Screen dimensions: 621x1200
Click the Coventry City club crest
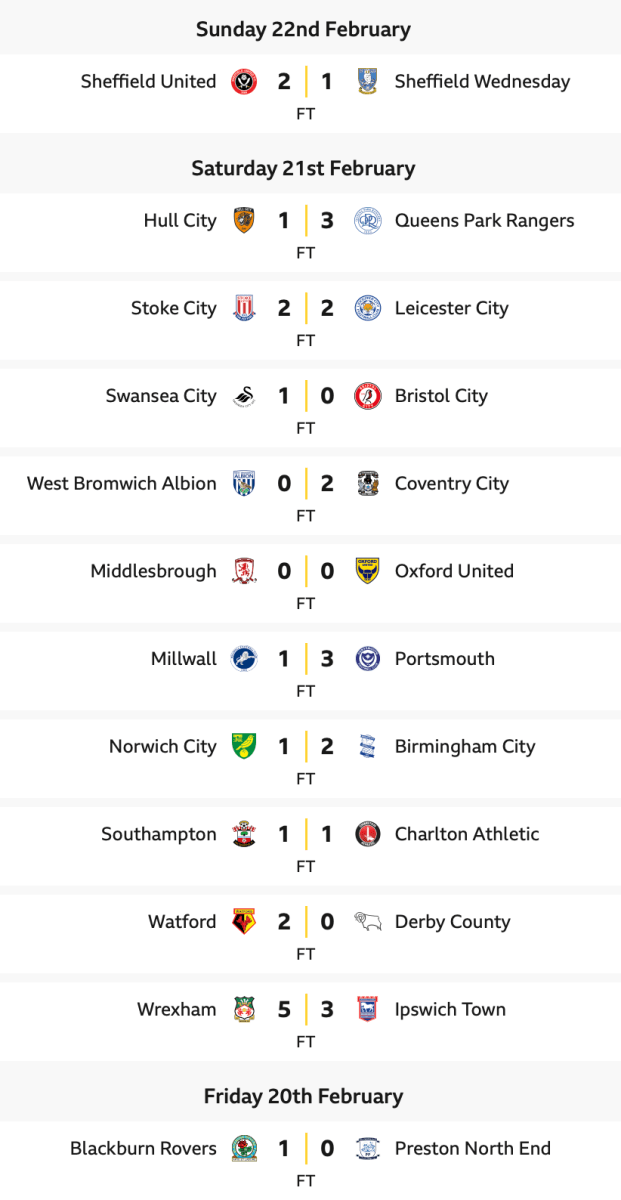(367, 484)
